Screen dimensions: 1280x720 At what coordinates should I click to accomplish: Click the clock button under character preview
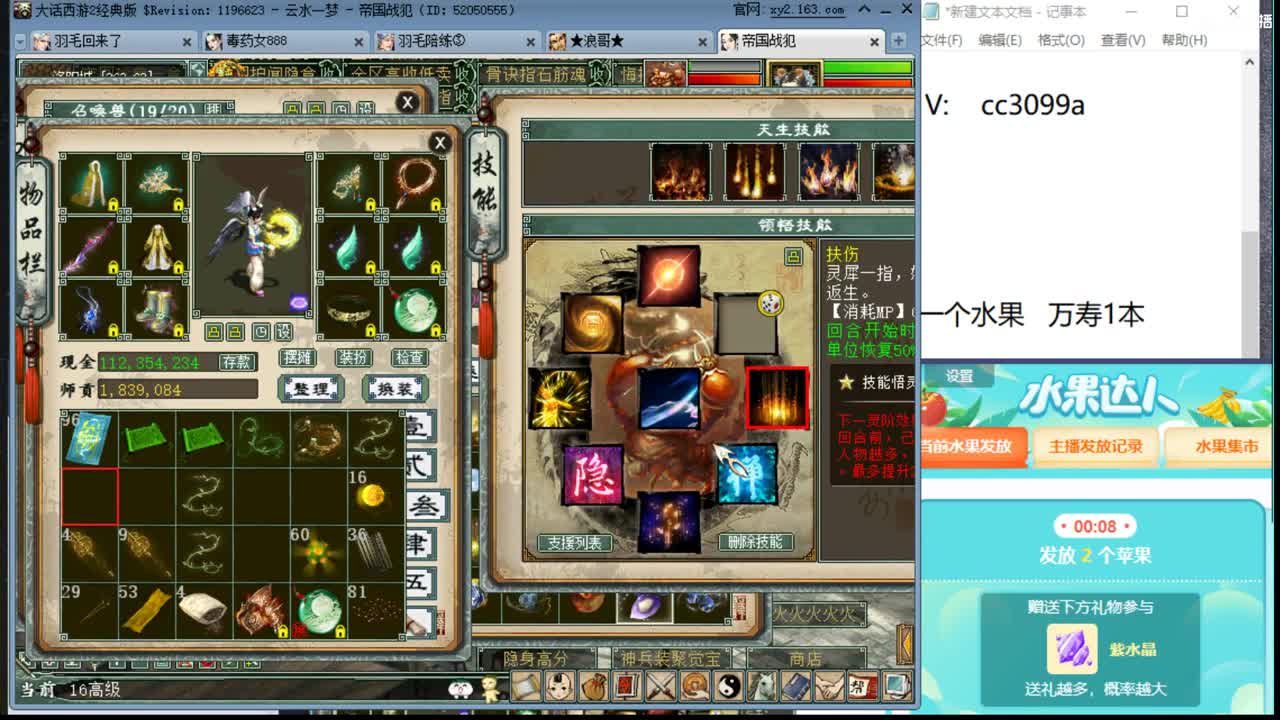(260, 331)
